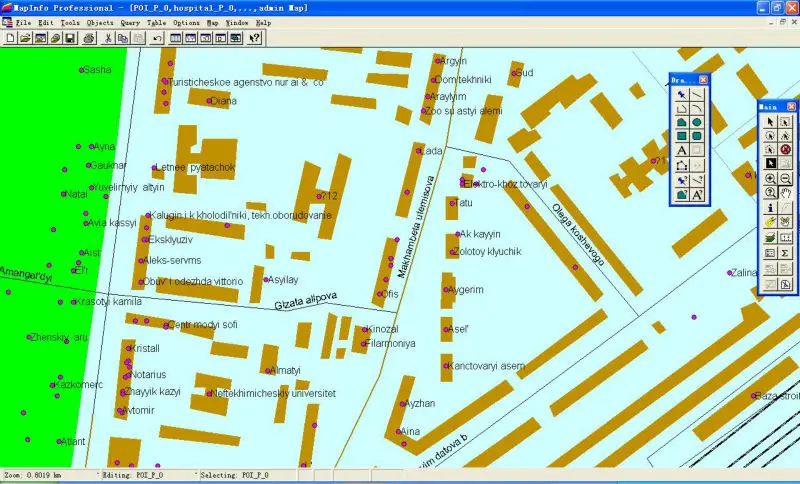The image size is (800, 484).
Task: Select the Zoom-in magnifier tool
Action: point(770,178)
